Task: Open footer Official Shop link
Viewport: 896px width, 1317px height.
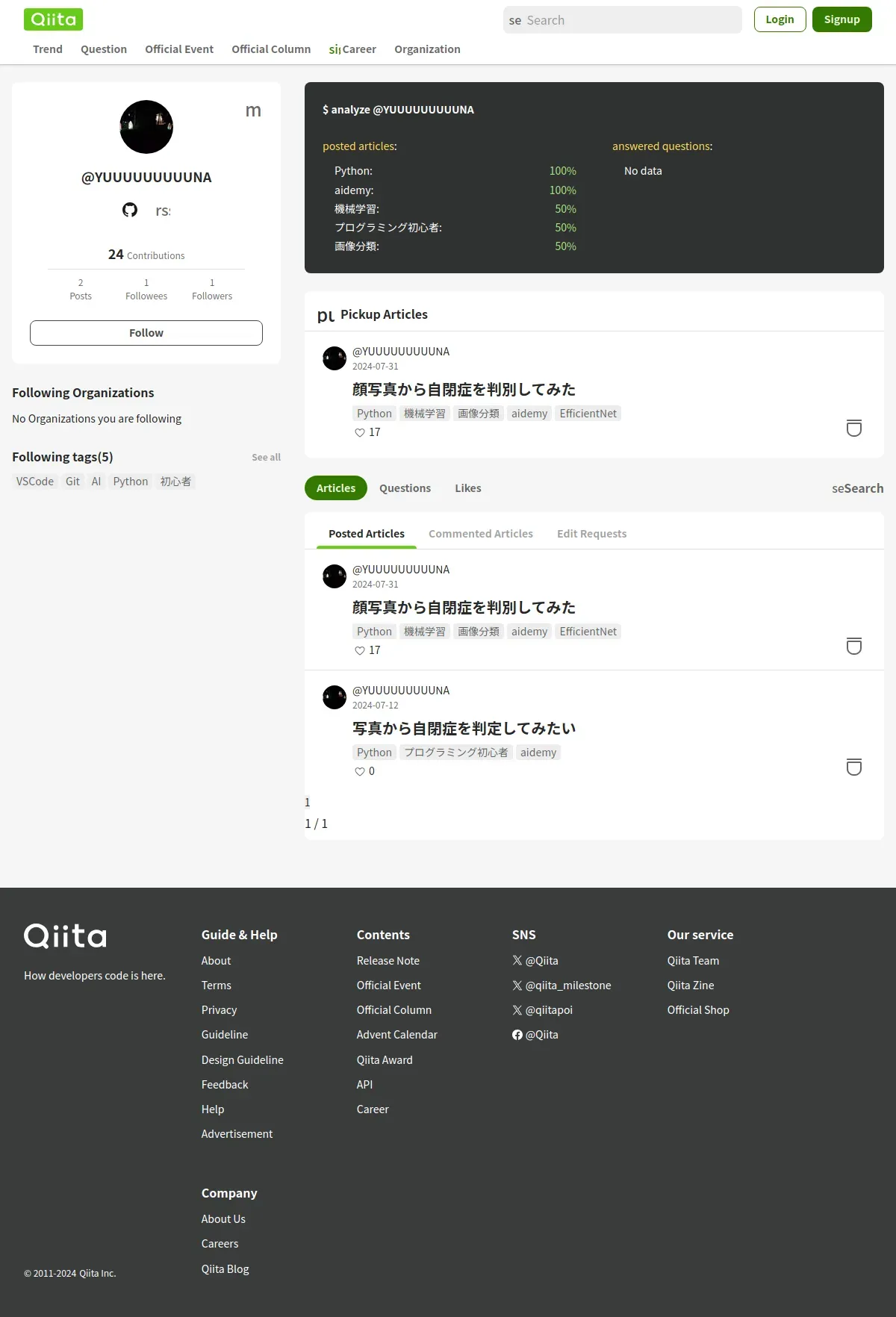Action: click(x=698, y=1010)
